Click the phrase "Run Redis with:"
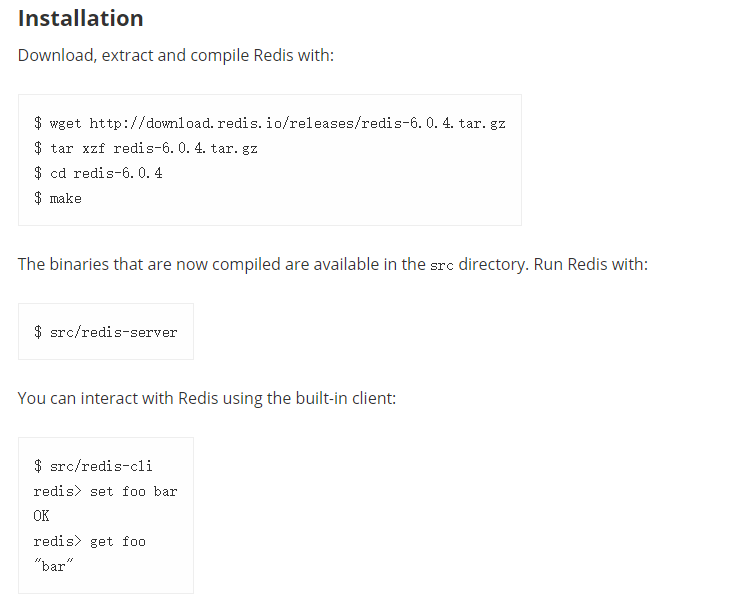Screen dimensions: 745x608 pyautogui.click(x=591, y=264)
